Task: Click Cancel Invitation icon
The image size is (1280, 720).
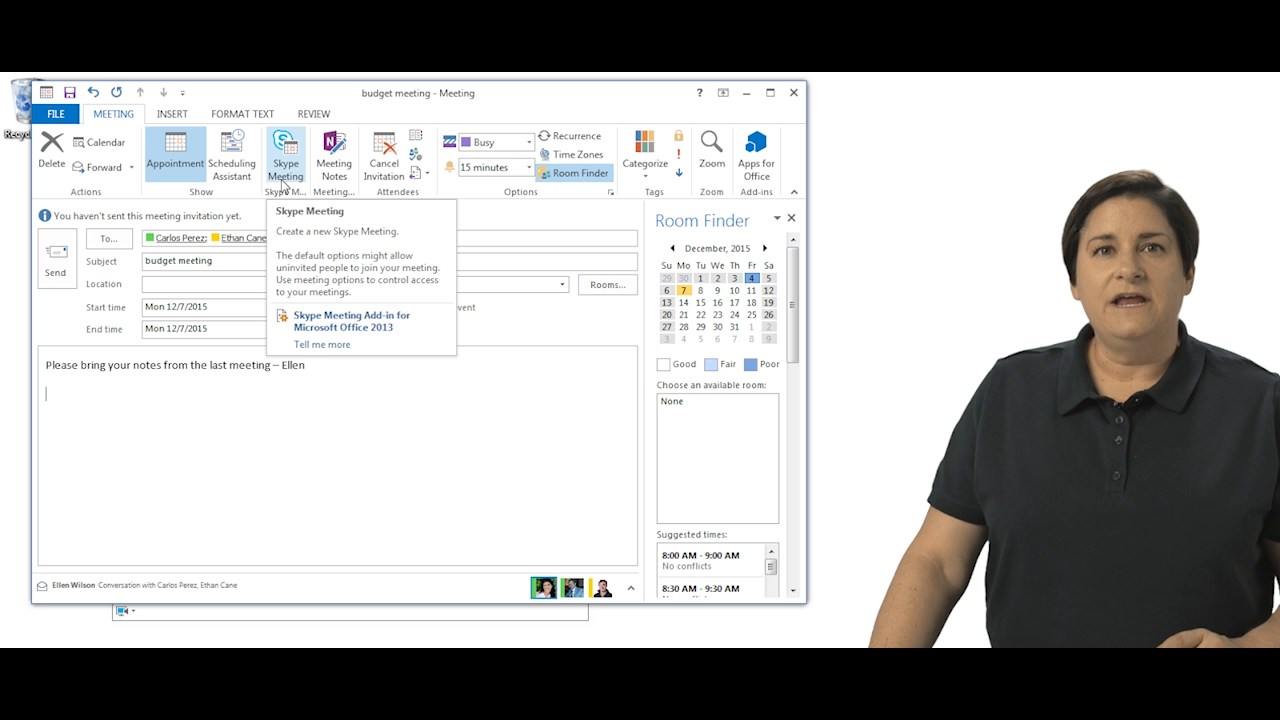Action: coord(384,154)
